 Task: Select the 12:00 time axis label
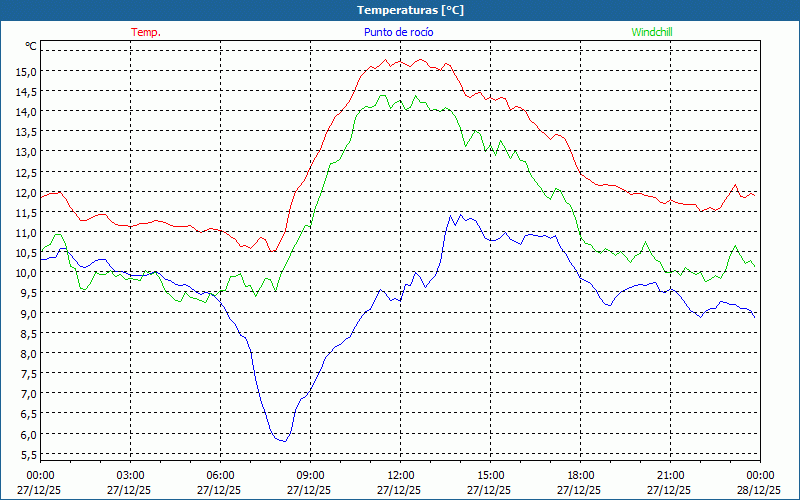point(401,475)
